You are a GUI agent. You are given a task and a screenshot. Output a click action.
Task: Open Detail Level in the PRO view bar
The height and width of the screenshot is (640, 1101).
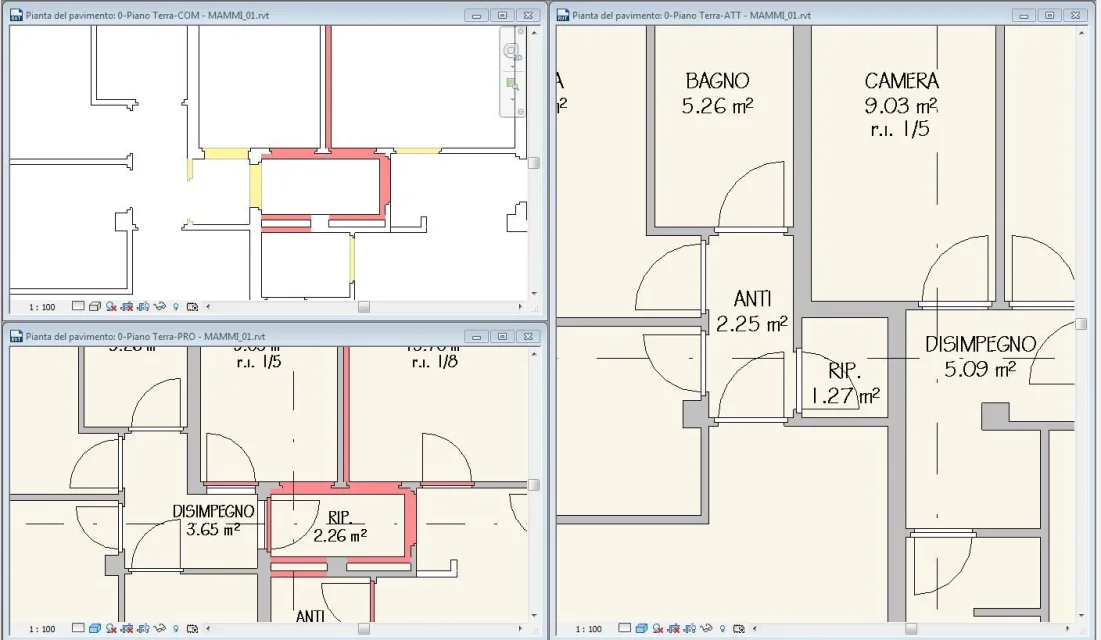[x=78, y=628]
